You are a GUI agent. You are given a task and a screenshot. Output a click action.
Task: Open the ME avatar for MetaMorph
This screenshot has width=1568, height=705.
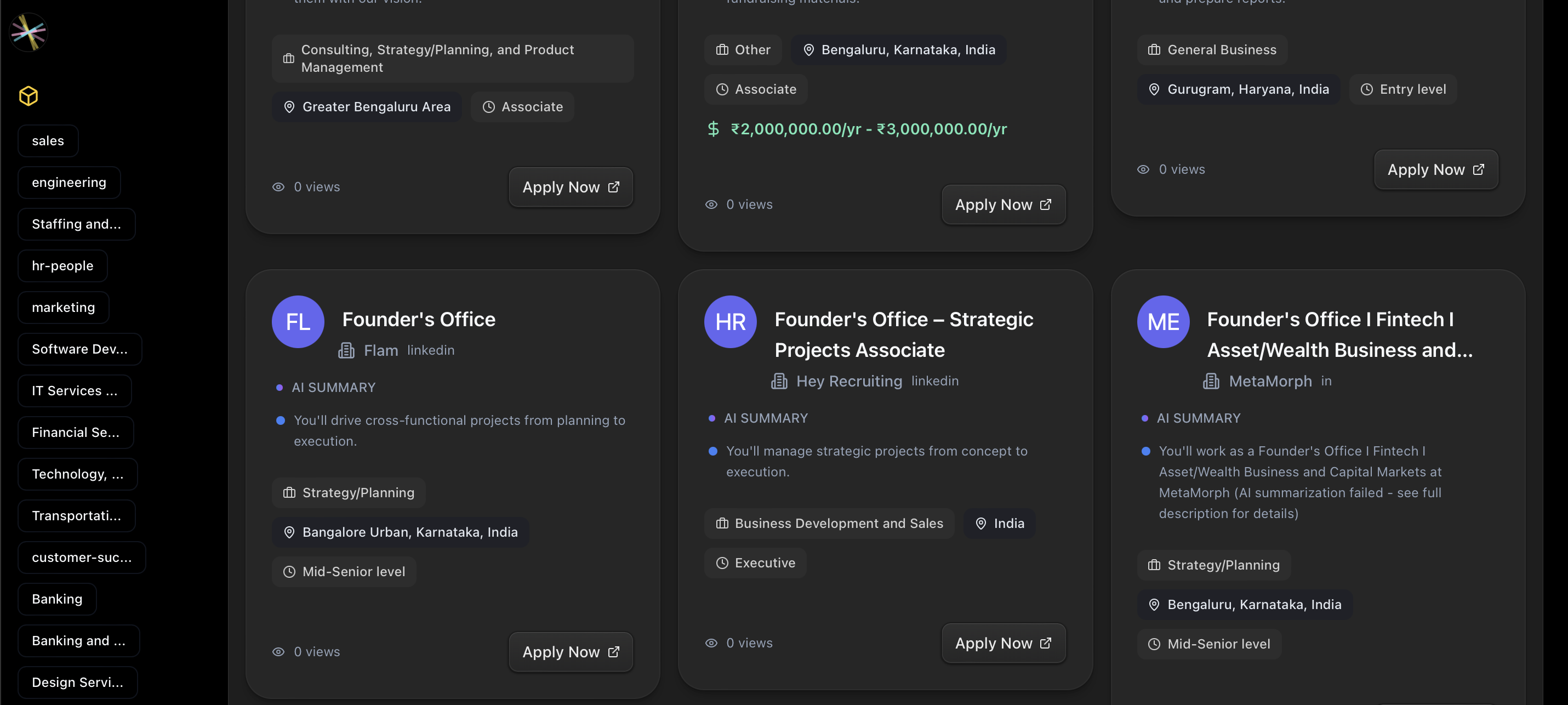point(1163,322)
